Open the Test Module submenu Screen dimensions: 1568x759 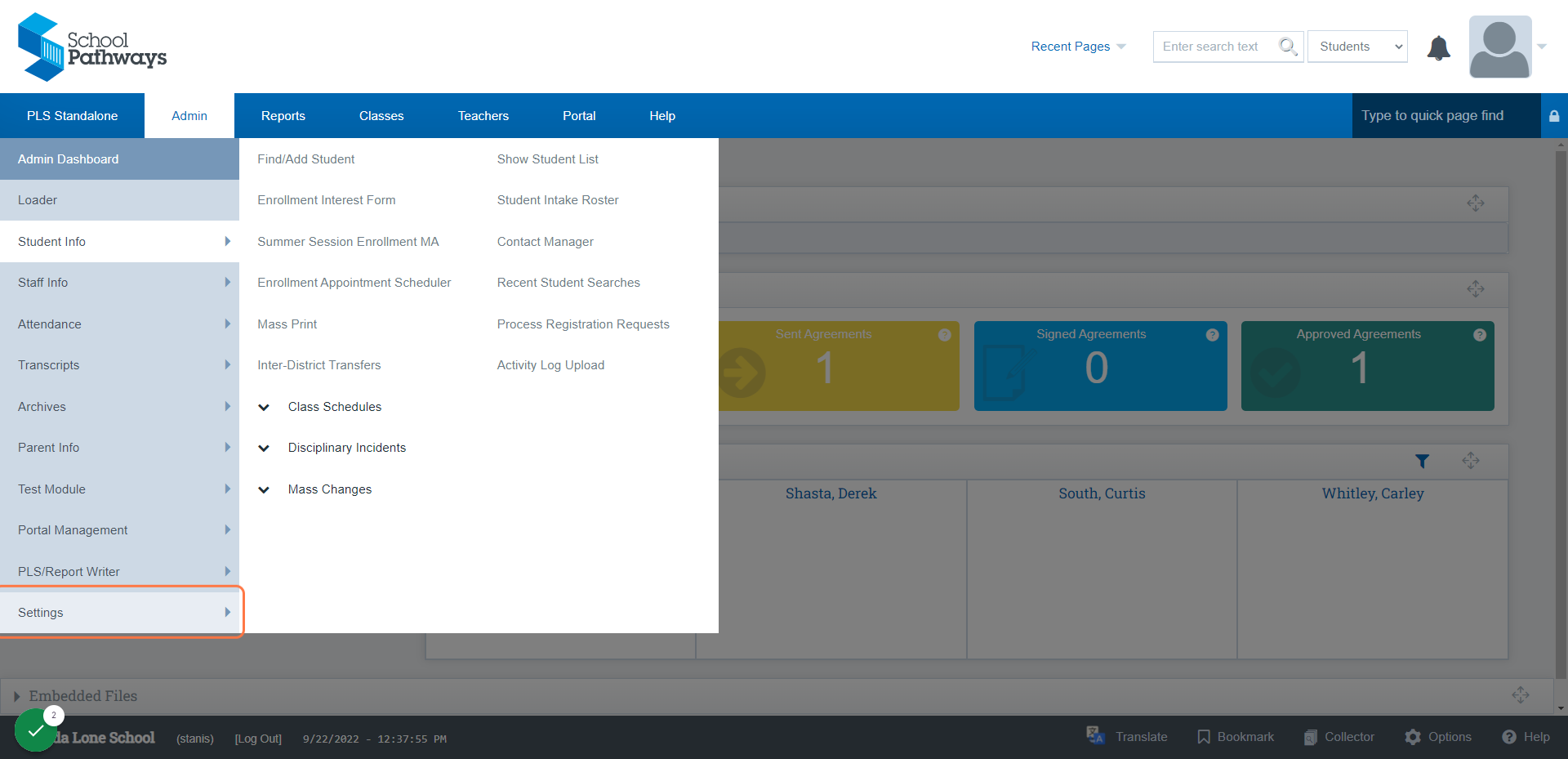(x=119, y=489)
